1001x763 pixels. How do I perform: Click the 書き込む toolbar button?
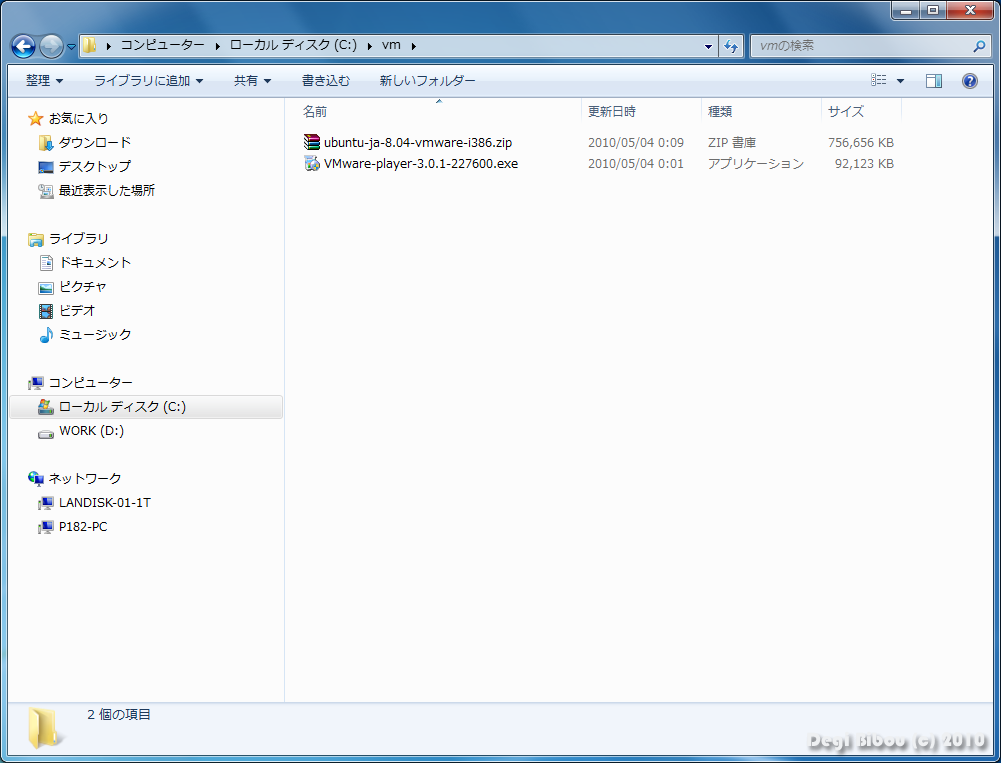(x=326, y=81)
